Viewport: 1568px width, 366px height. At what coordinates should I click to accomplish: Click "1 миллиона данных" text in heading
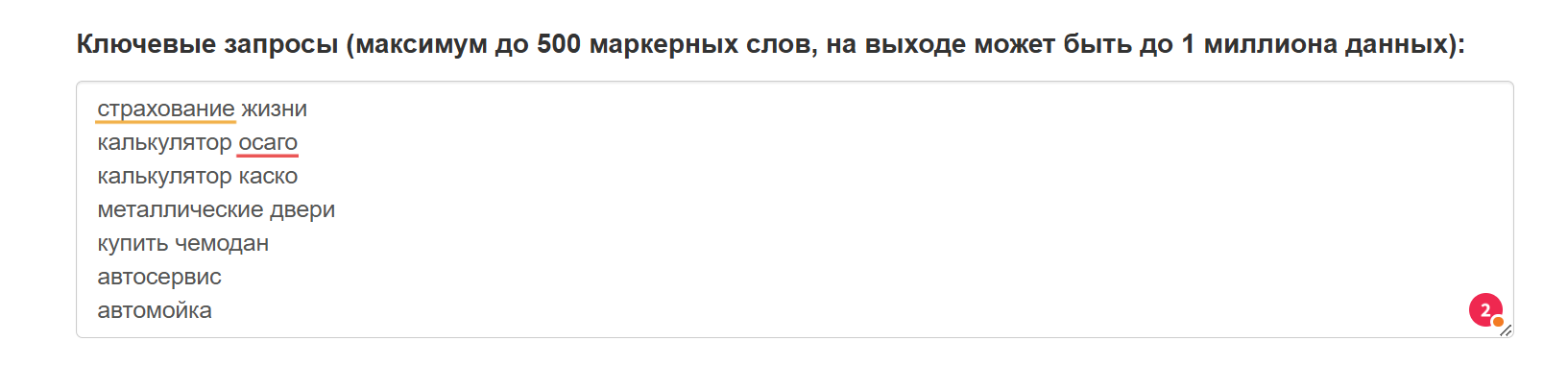(x=1315, y=44)
